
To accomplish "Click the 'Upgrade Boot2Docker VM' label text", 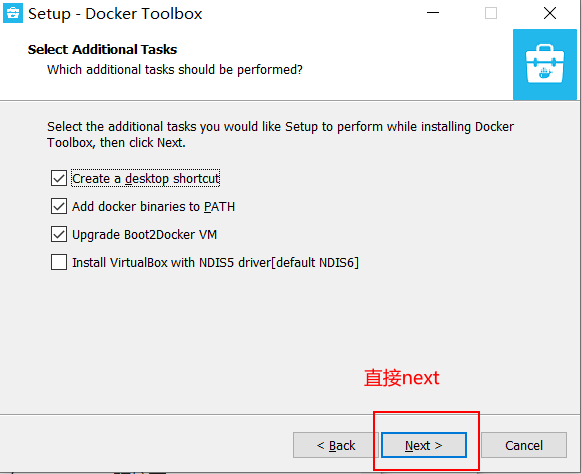I will pyautogui.click(x=144, y=235).
